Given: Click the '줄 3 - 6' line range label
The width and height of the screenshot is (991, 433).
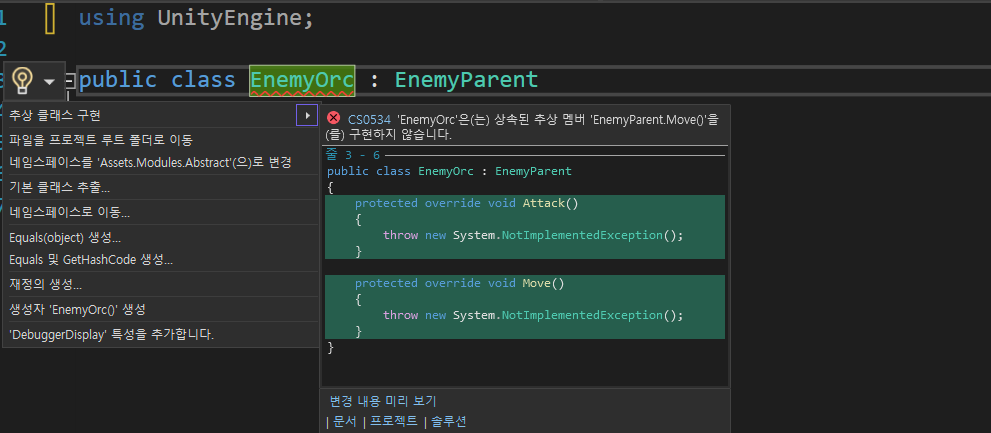Looking at the screenshot, I should [353, 155].
